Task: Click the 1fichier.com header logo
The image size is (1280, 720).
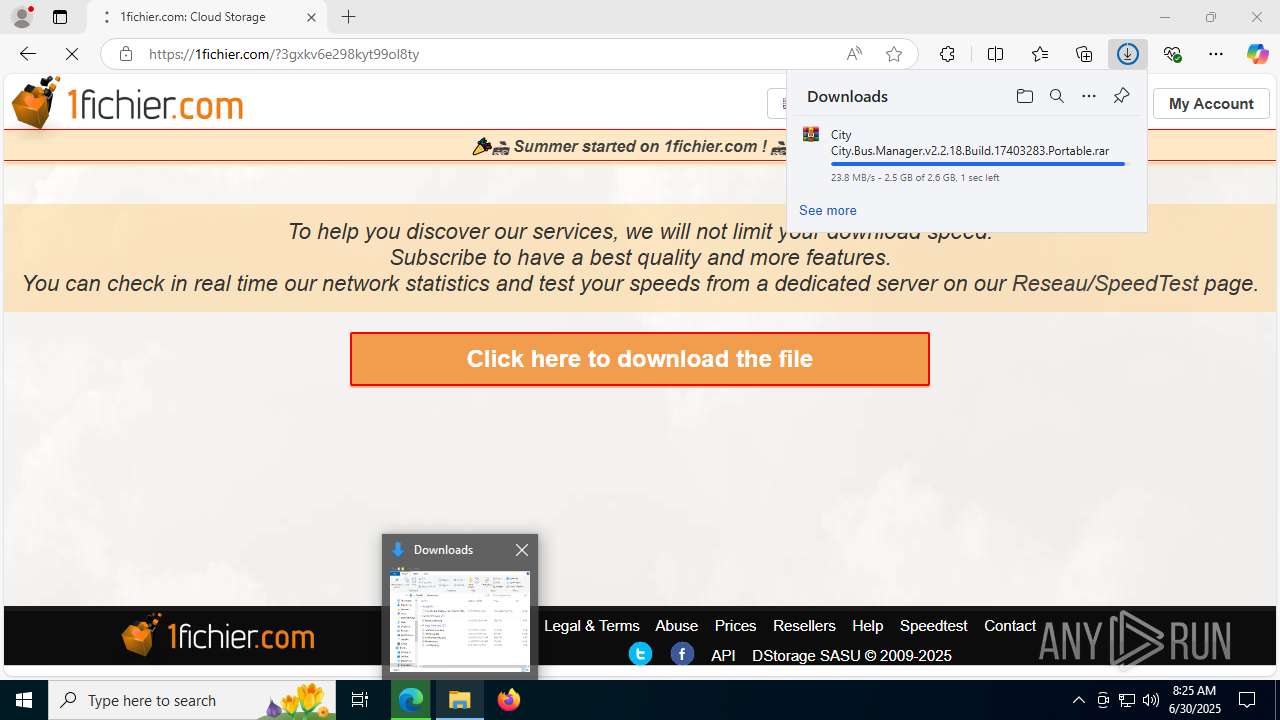Action: pyautogui.click(x=127, y=103)
